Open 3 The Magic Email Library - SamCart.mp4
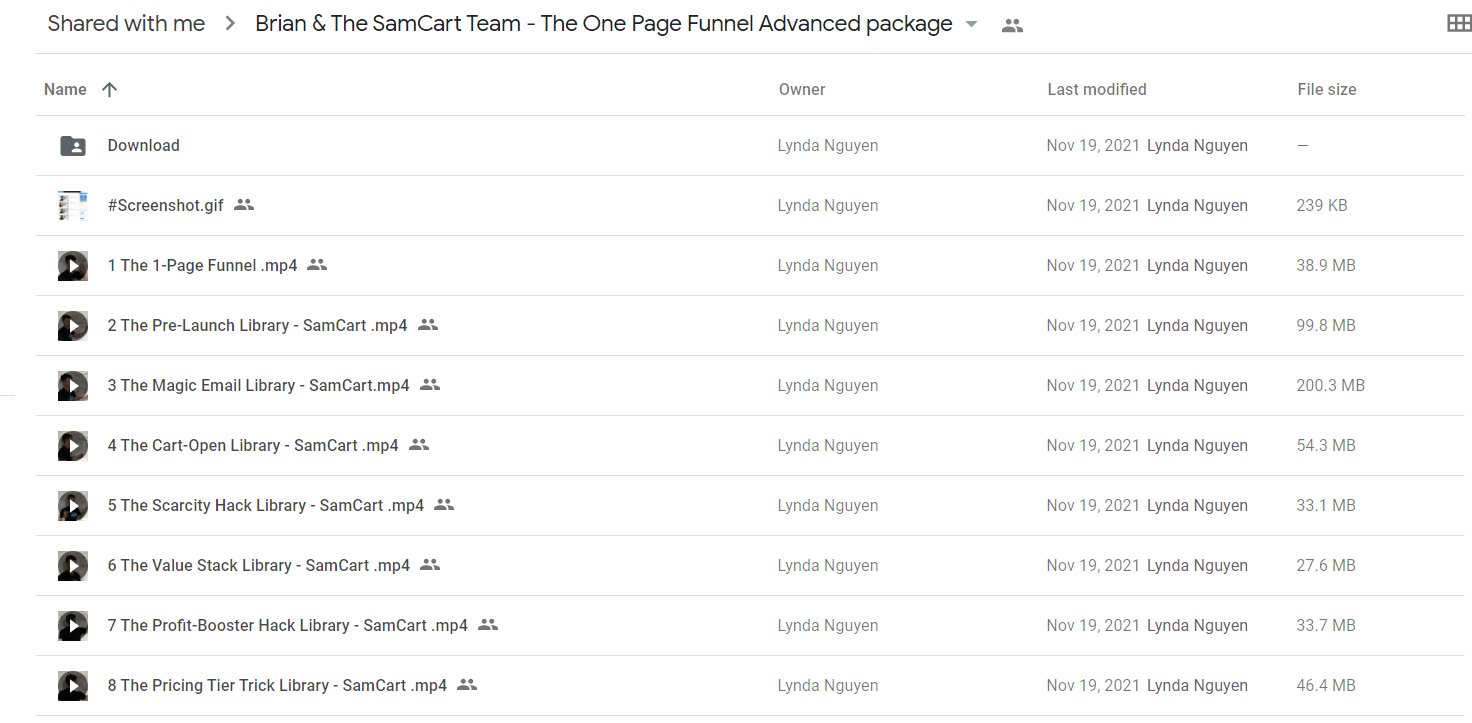 [259, 385]
